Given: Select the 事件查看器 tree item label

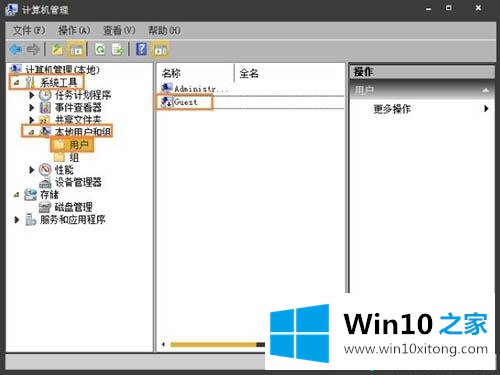Looking at the screenshot, I should point(78,107).
